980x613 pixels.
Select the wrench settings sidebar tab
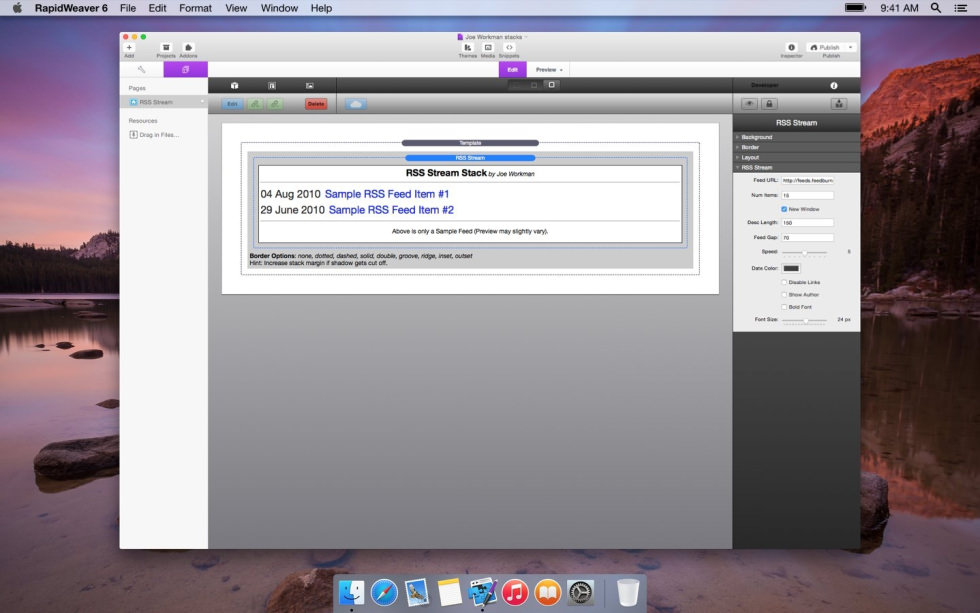(x=142, y=69)
